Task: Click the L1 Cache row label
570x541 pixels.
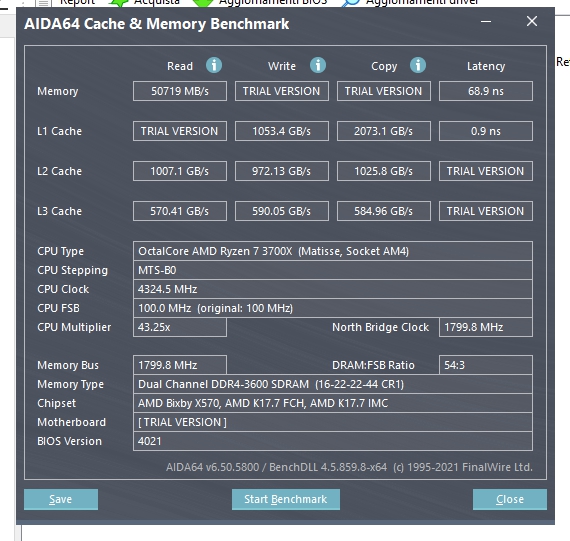Action: [59, 131]
